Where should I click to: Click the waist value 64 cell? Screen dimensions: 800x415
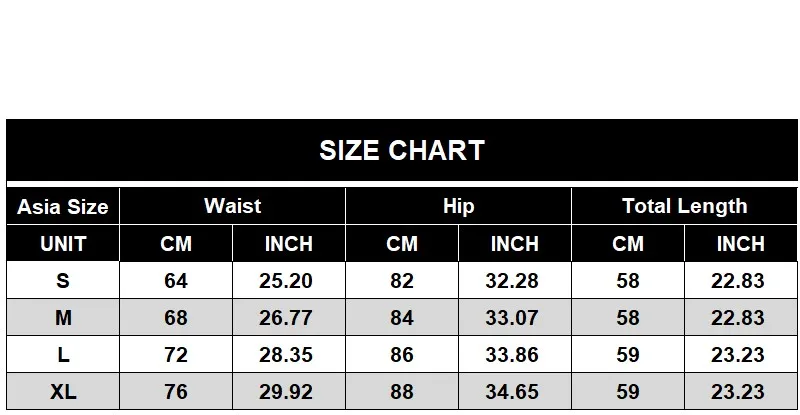point(176,280)
